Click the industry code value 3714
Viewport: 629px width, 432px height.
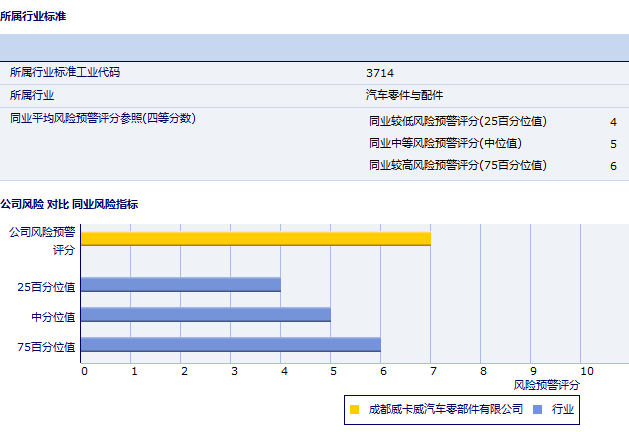(380, 73)
